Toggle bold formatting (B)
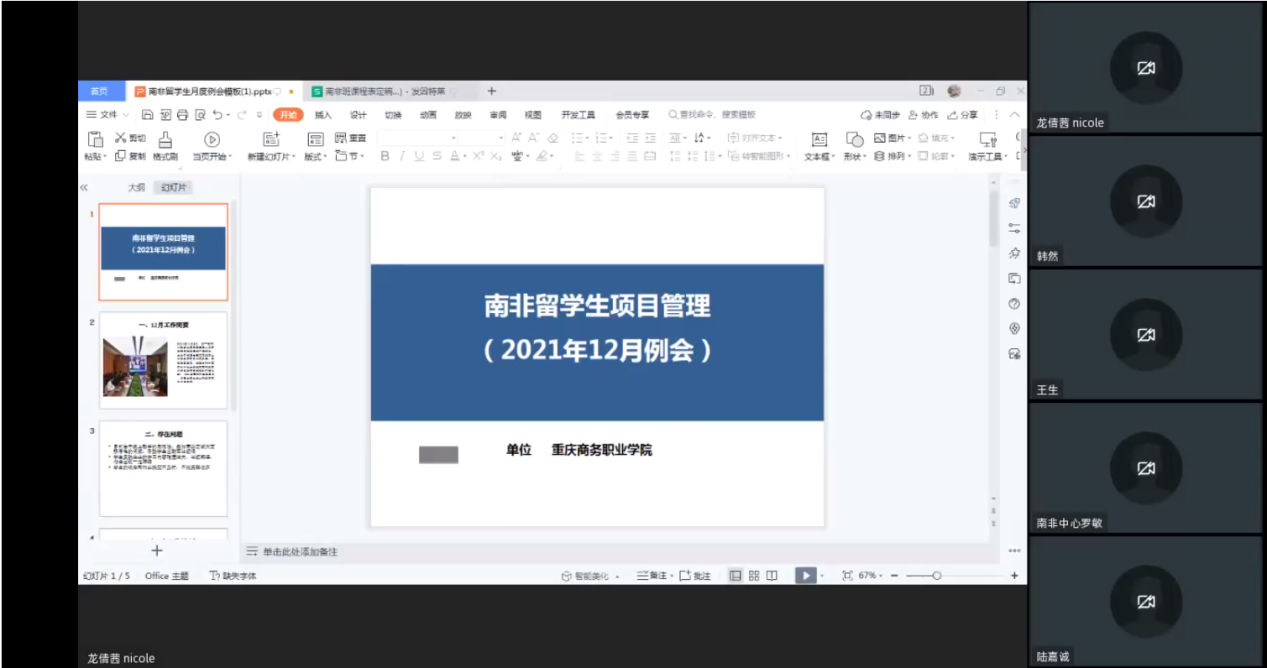1267x668 pixels. pyautogui.click(x=385, y=156)
